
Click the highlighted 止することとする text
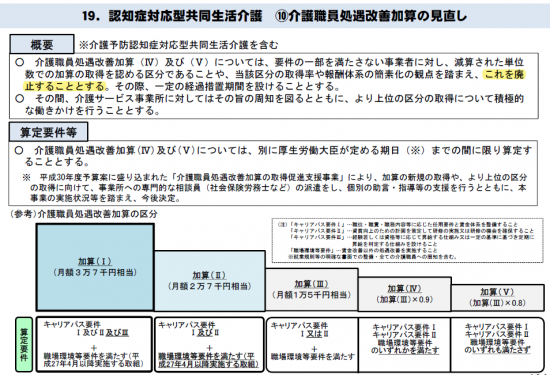[x=65, y=86]
